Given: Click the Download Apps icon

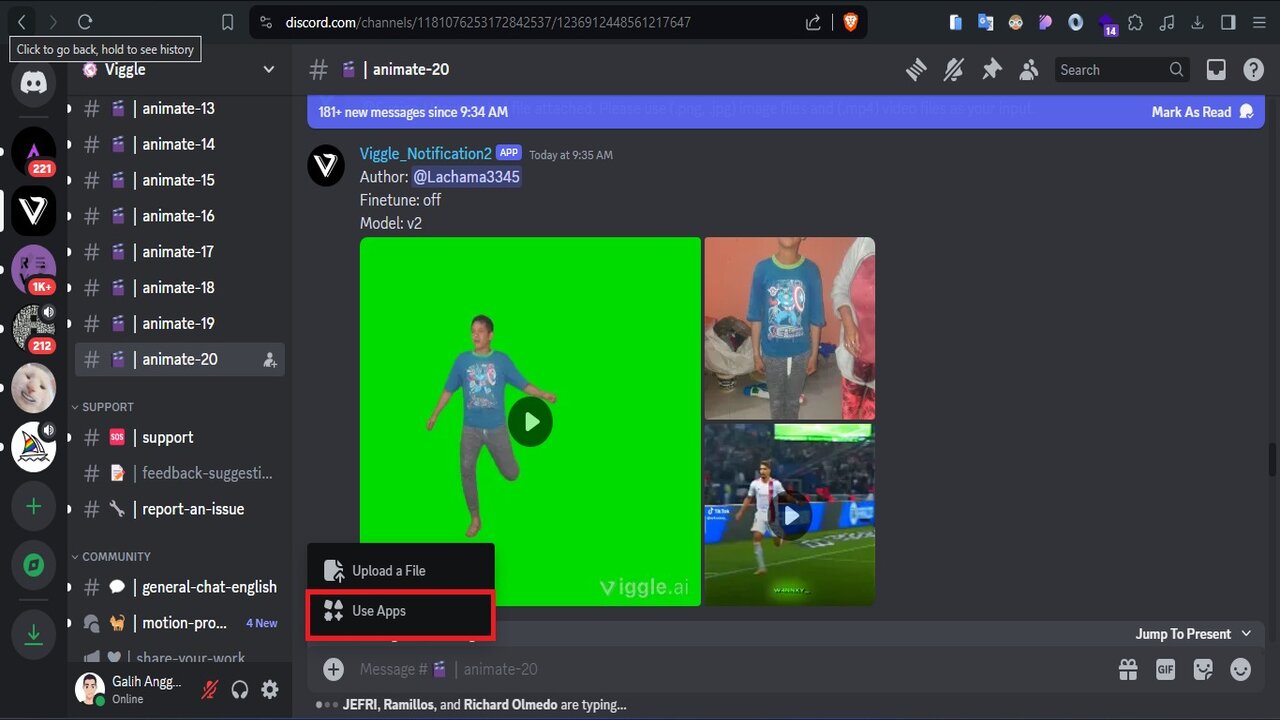Looking at the screenshot, I should [34, 634].
